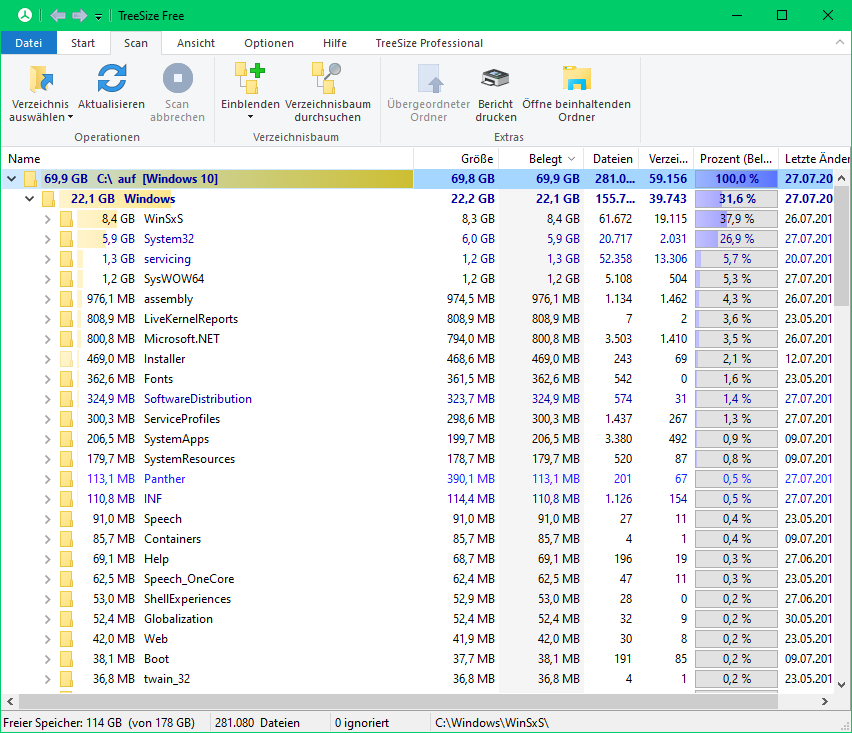This screenshot has height=733, width=852.
Task: Expand the WinSxS folder
Action: click(47, 219)
